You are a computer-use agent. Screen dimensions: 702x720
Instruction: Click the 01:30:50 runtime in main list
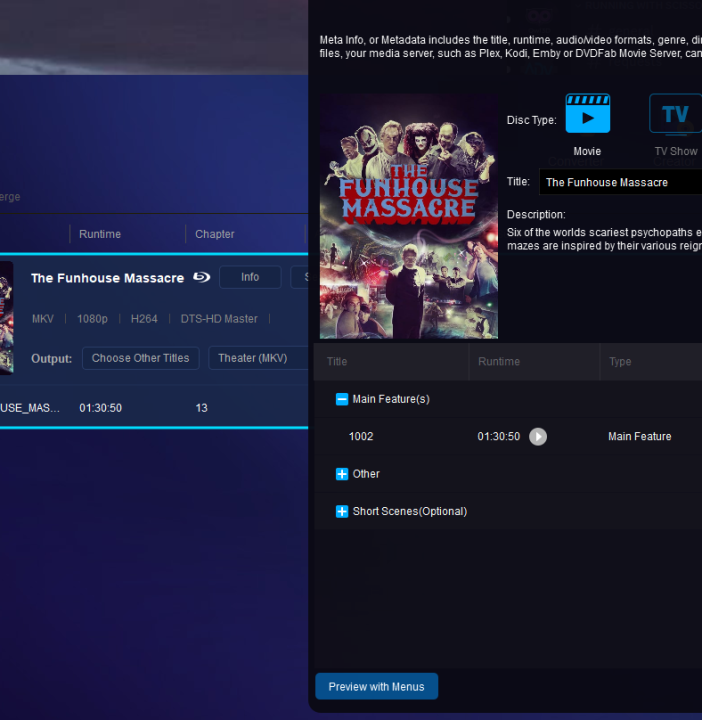101,408
